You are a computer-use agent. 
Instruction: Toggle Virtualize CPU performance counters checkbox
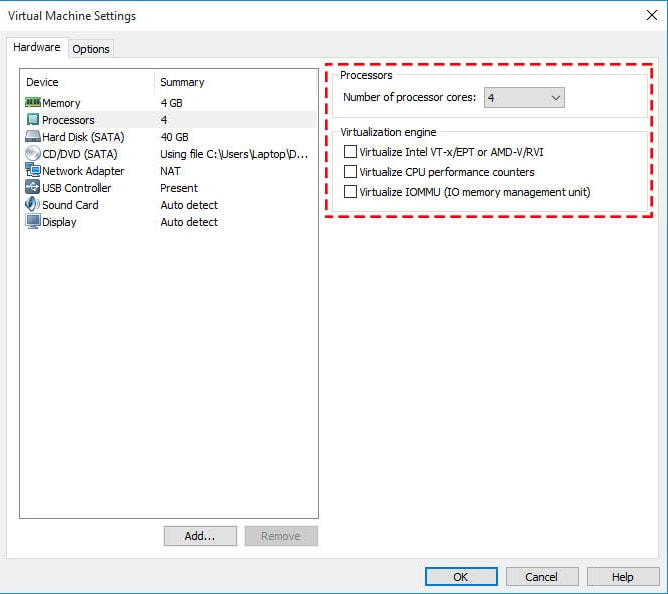coord(350,172)
